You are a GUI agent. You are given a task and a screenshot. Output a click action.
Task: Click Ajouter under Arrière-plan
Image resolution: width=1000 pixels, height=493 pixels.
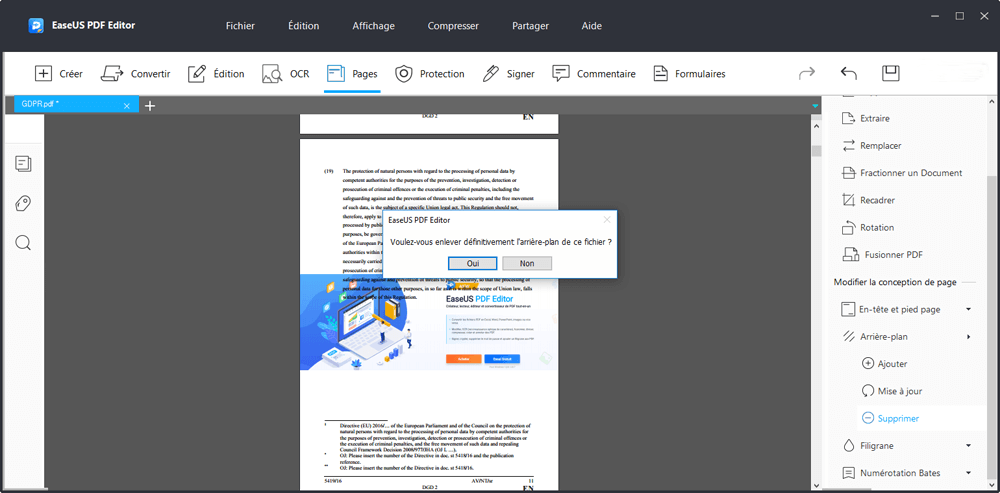(884, 364)
